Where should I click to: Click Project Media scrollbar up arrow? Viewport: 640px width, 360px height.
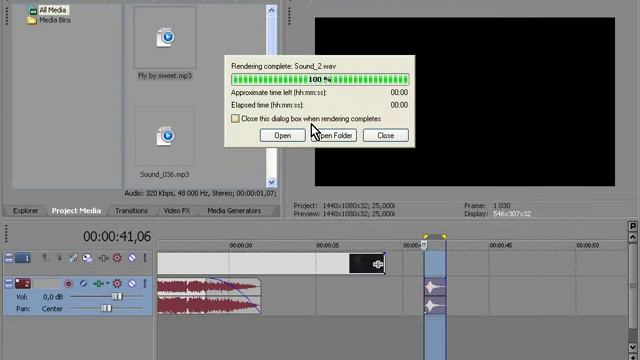(271, 10)
